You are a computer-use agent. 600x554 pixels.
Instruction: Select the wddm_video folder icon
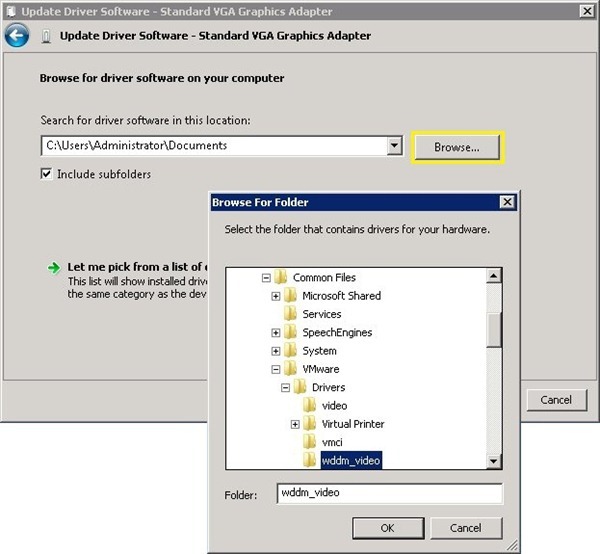310,460
